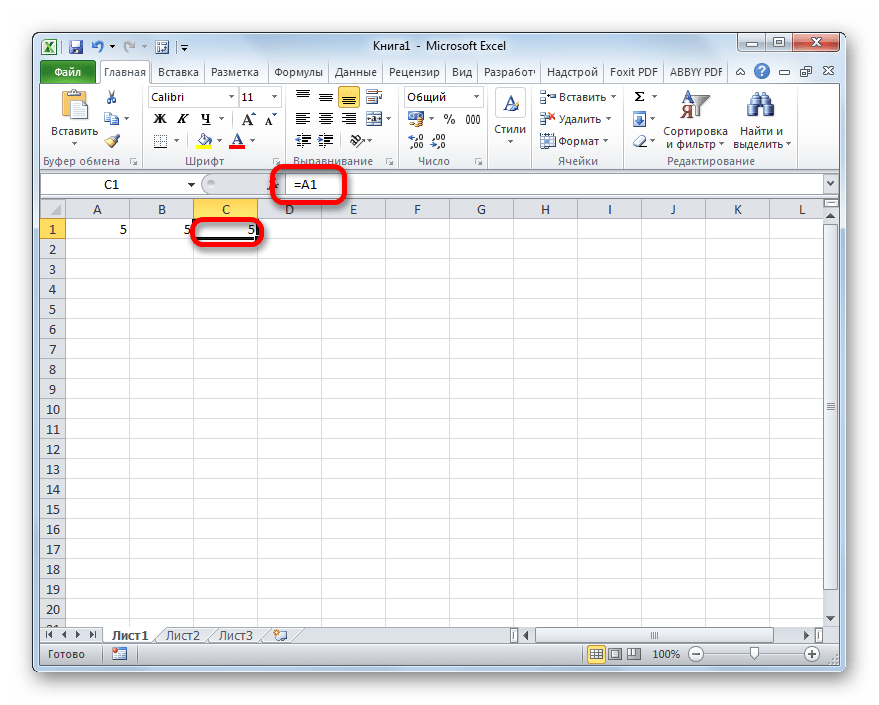Click the Wrap Text icon

tap(374, 97)
